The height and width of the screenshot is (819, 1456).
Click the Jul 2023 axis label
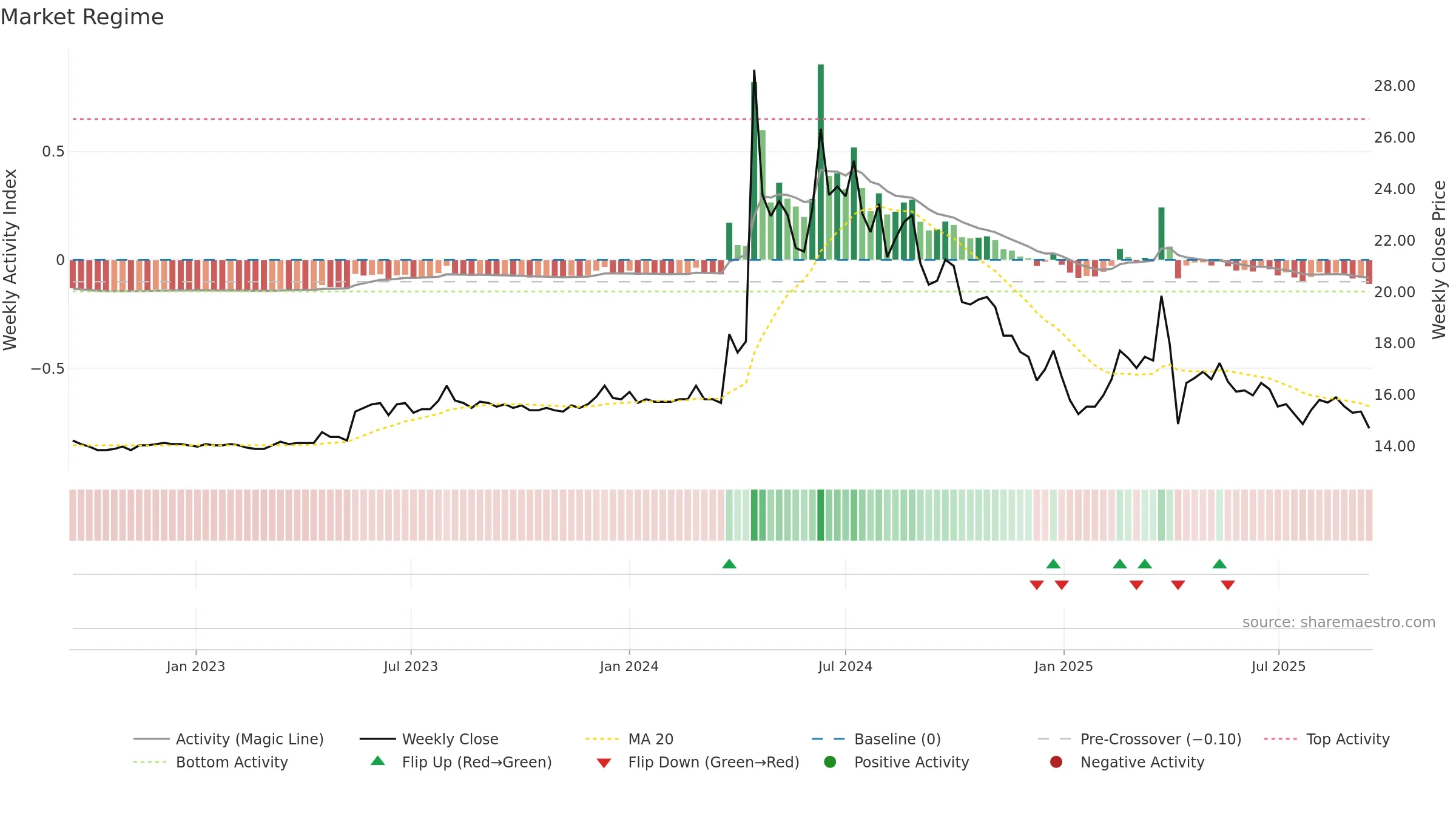[411, 666]
